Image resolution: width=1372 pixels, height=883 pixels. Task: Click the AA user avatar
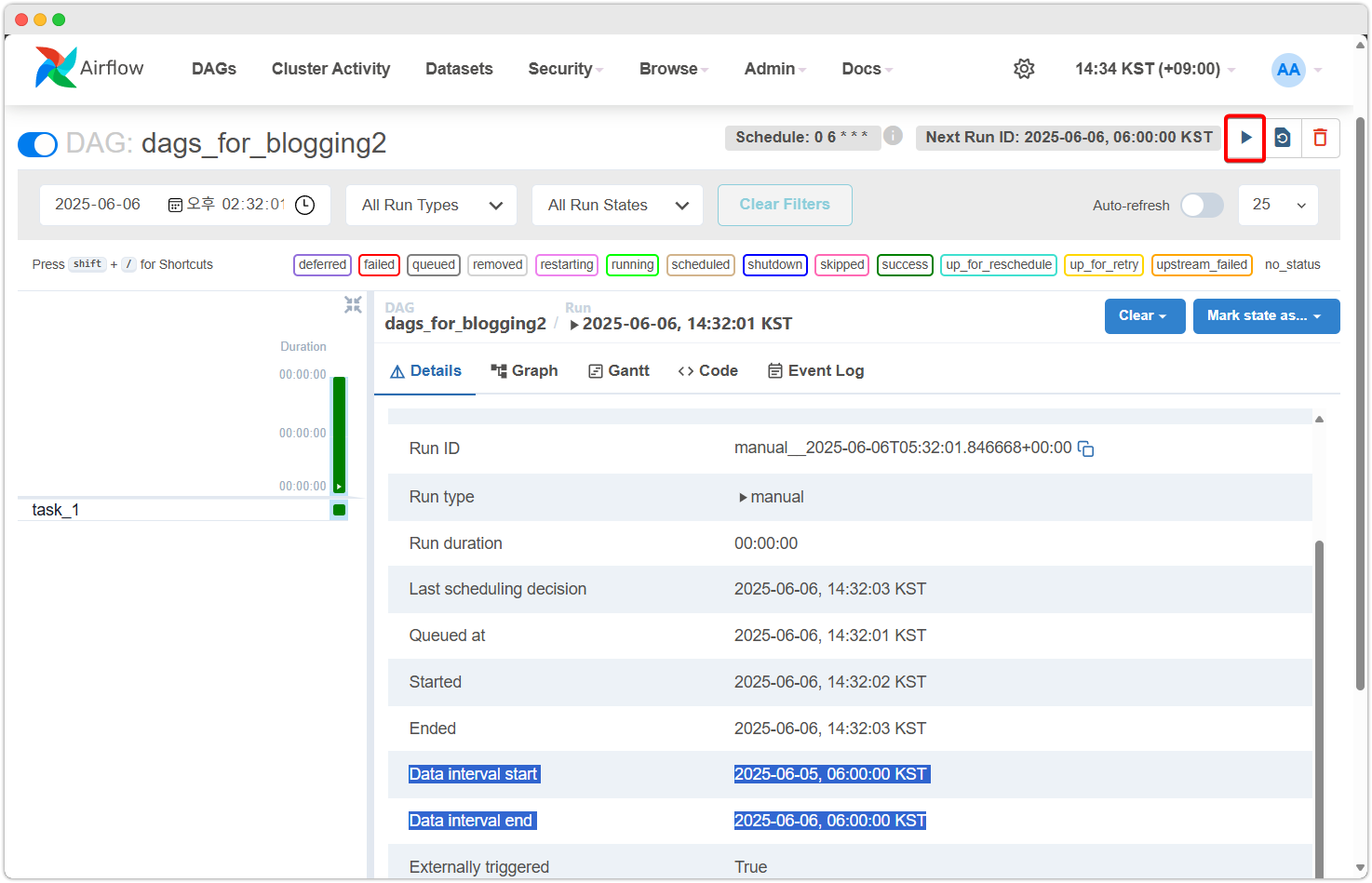[x=1288, y=70]
